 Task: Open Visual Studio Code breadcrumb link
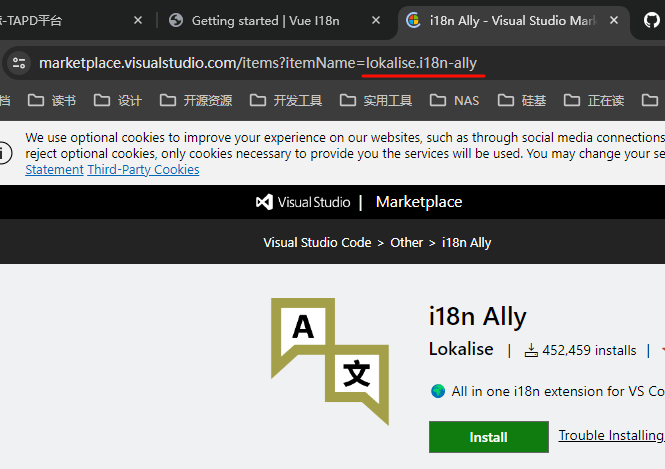pos(317,243)
